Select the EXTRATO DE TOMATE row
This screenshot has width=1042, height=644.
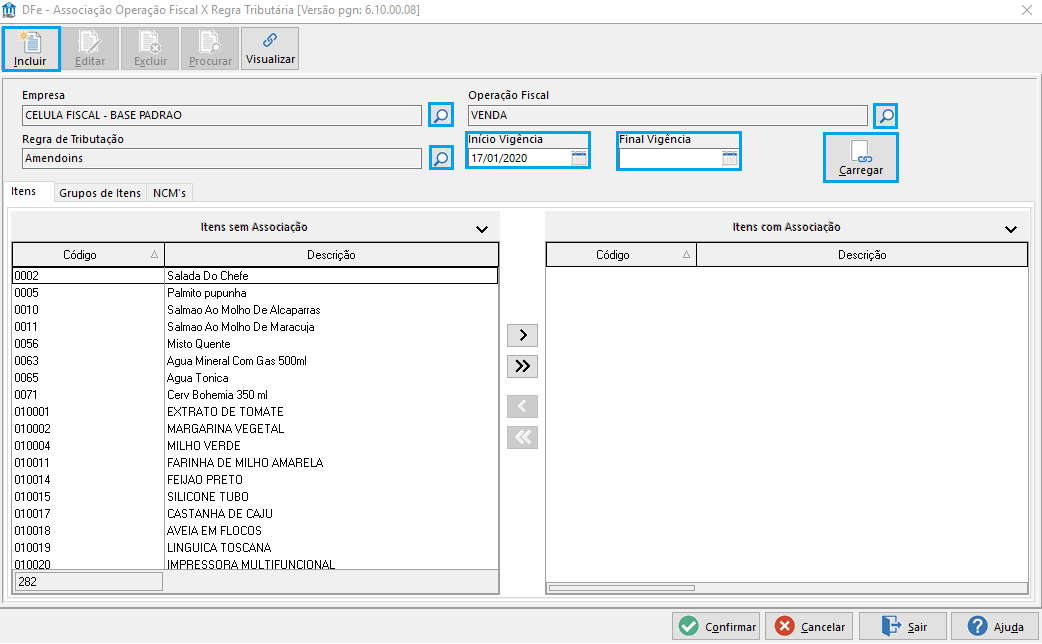point(255,412)
